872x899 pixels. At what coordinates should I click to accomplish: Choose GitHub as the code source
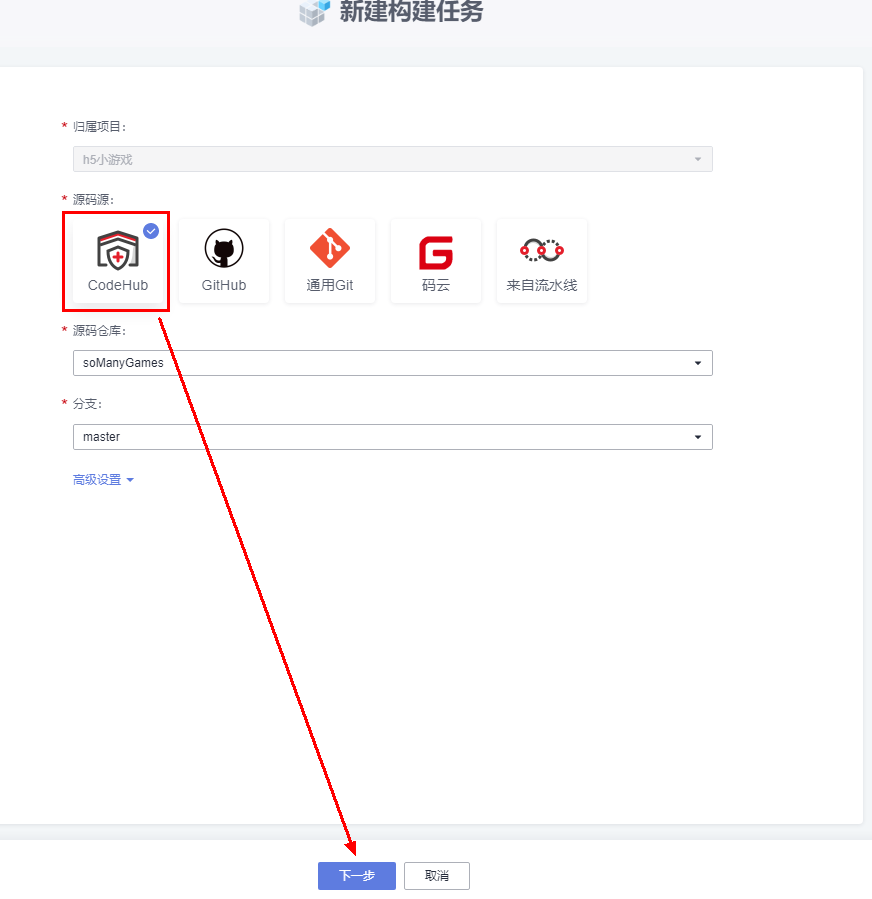(224, 261)
